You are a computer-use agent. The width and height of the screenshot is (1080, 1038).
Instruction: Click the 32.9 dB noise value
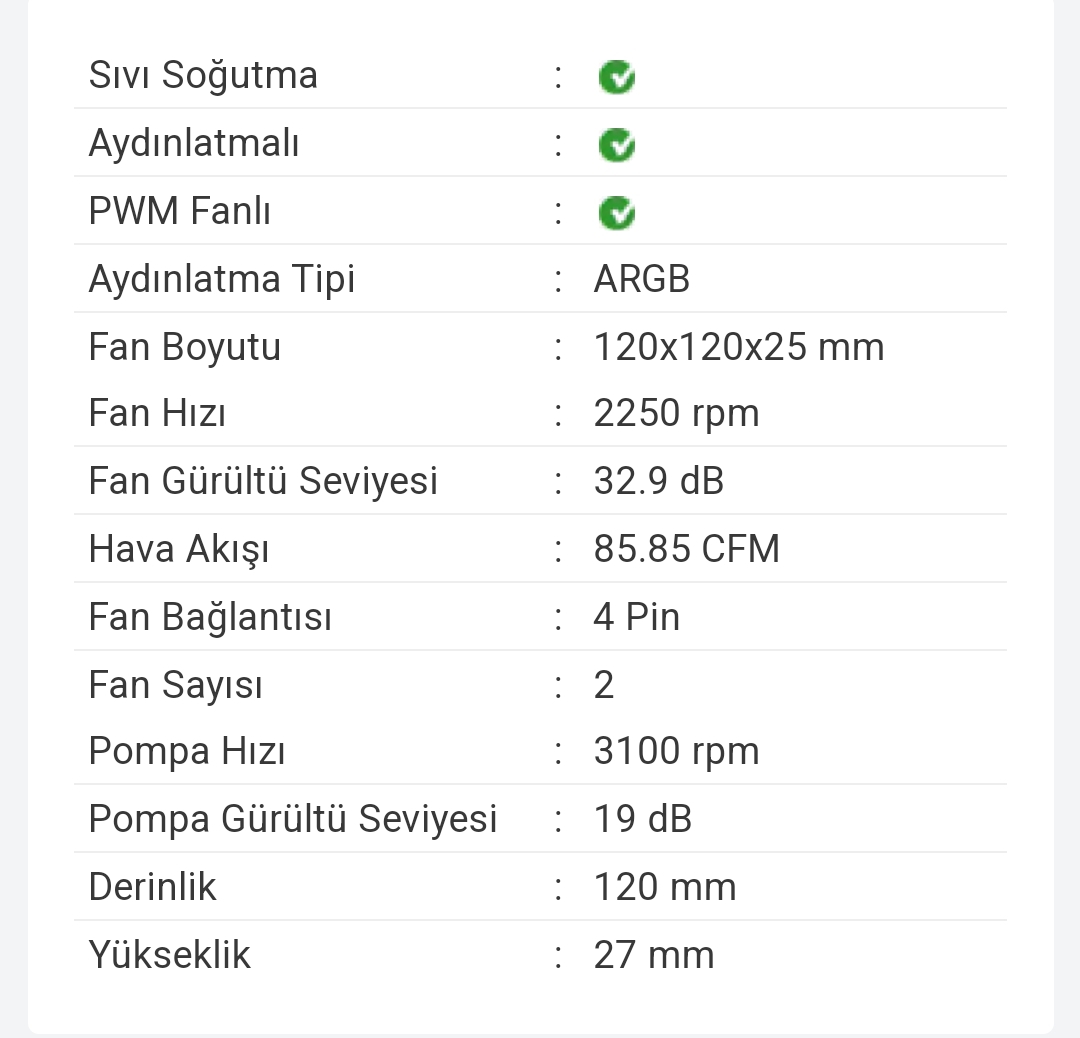tap(658, 481)
